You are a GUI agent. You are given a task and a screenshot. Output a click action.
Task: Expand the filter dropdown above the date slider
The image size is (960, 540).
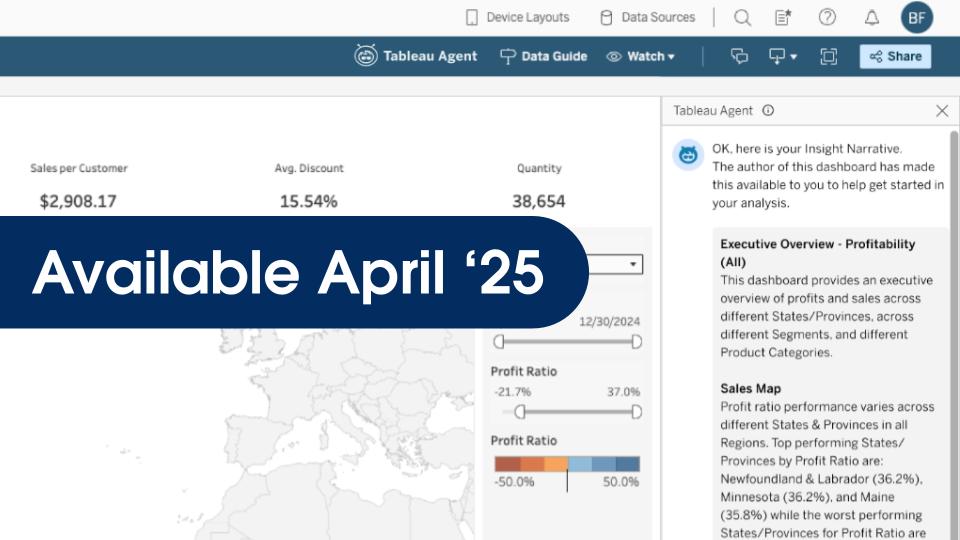[x=633, y=265]
